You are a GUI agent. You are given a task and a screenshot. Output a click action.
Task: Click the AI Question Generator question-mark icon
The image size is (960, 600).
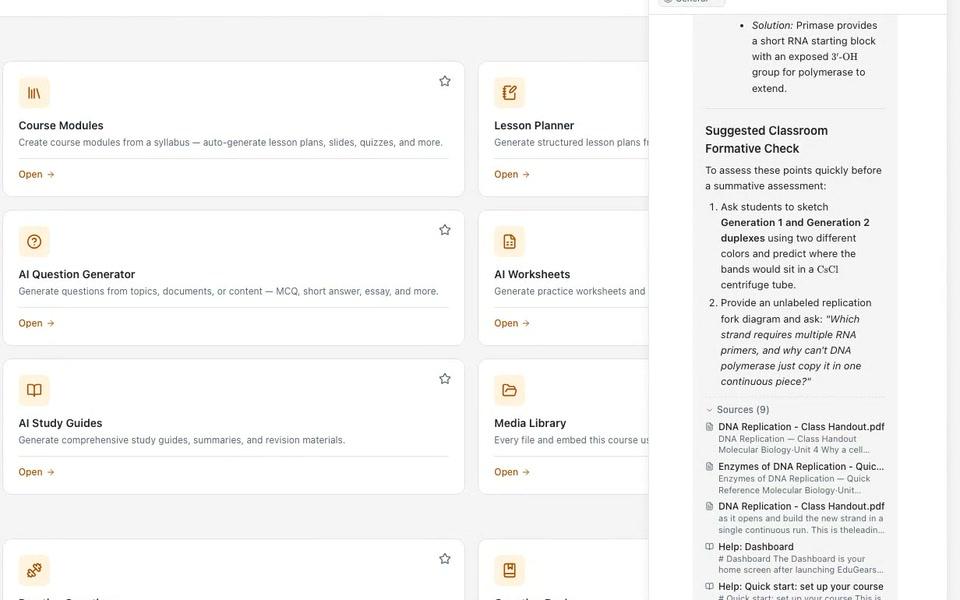tap(34, 241)
